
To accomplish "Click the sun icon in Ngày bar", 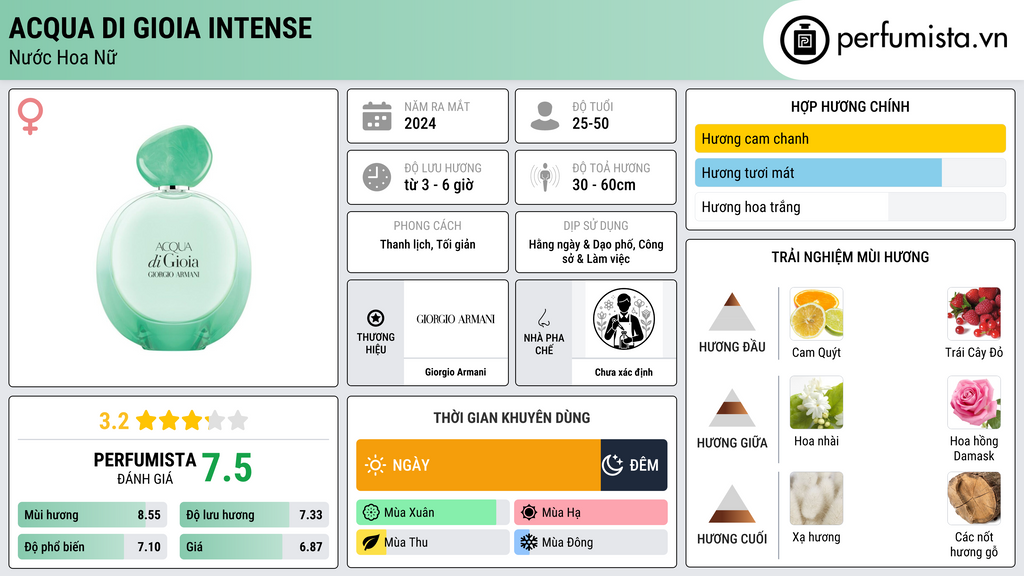I will click(375, 465).
